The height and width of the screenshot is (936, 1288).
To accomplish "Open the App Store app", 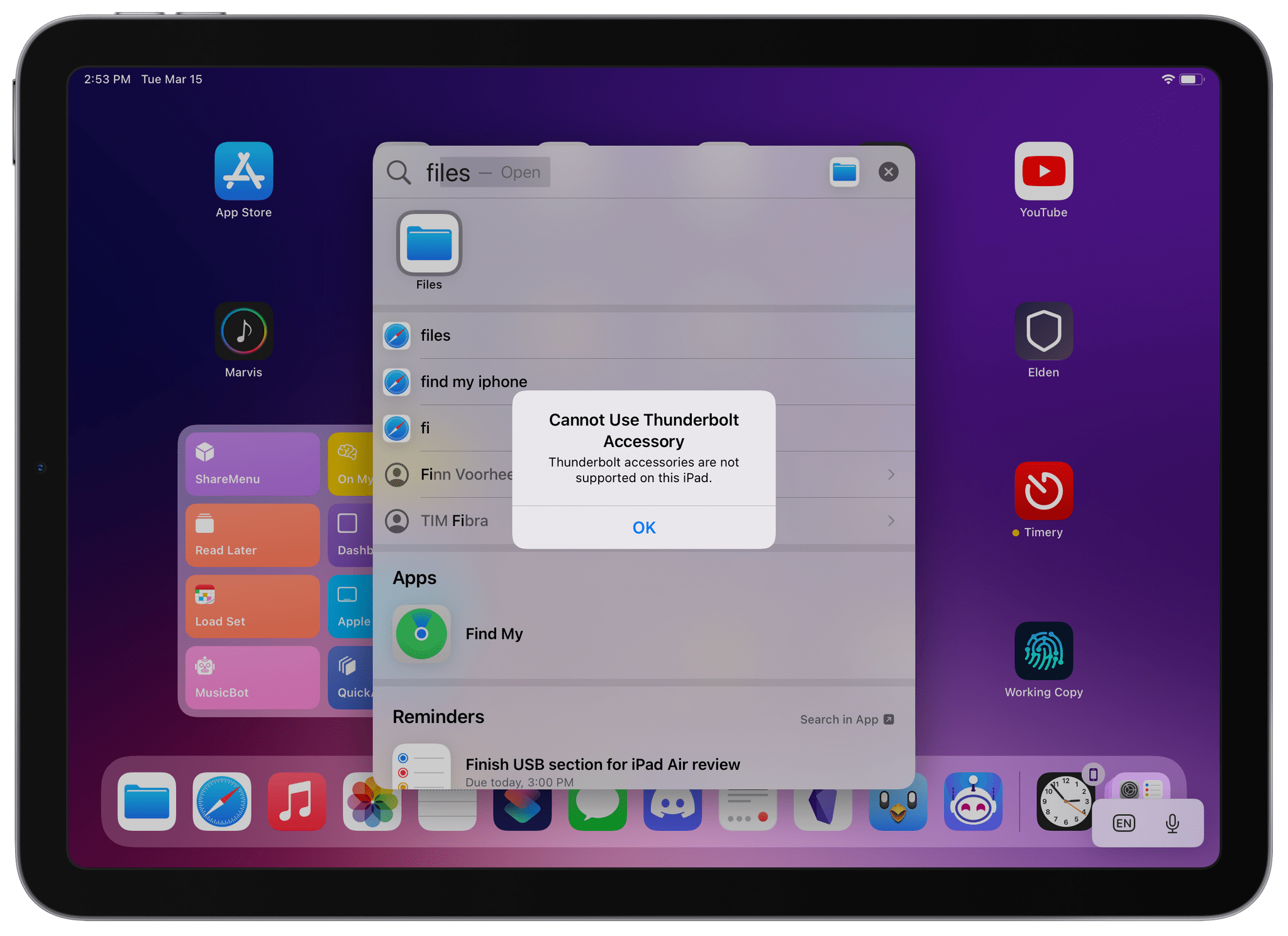I will coord(243,171).
